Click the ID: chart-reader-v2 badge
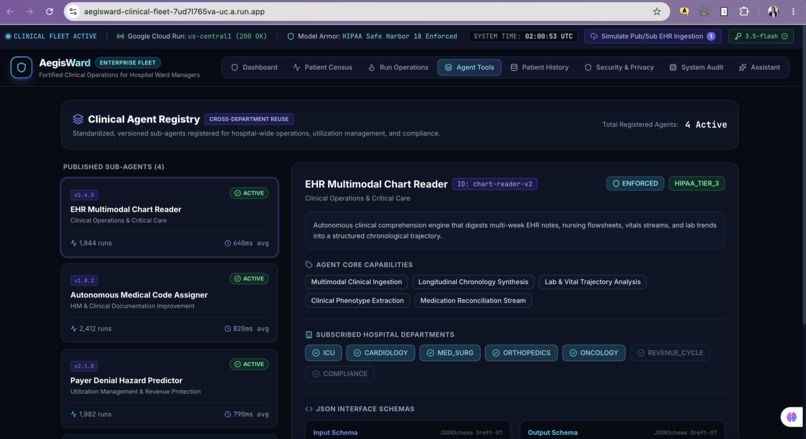The height and width of the screenshot is (439, 806). point(494,184)
